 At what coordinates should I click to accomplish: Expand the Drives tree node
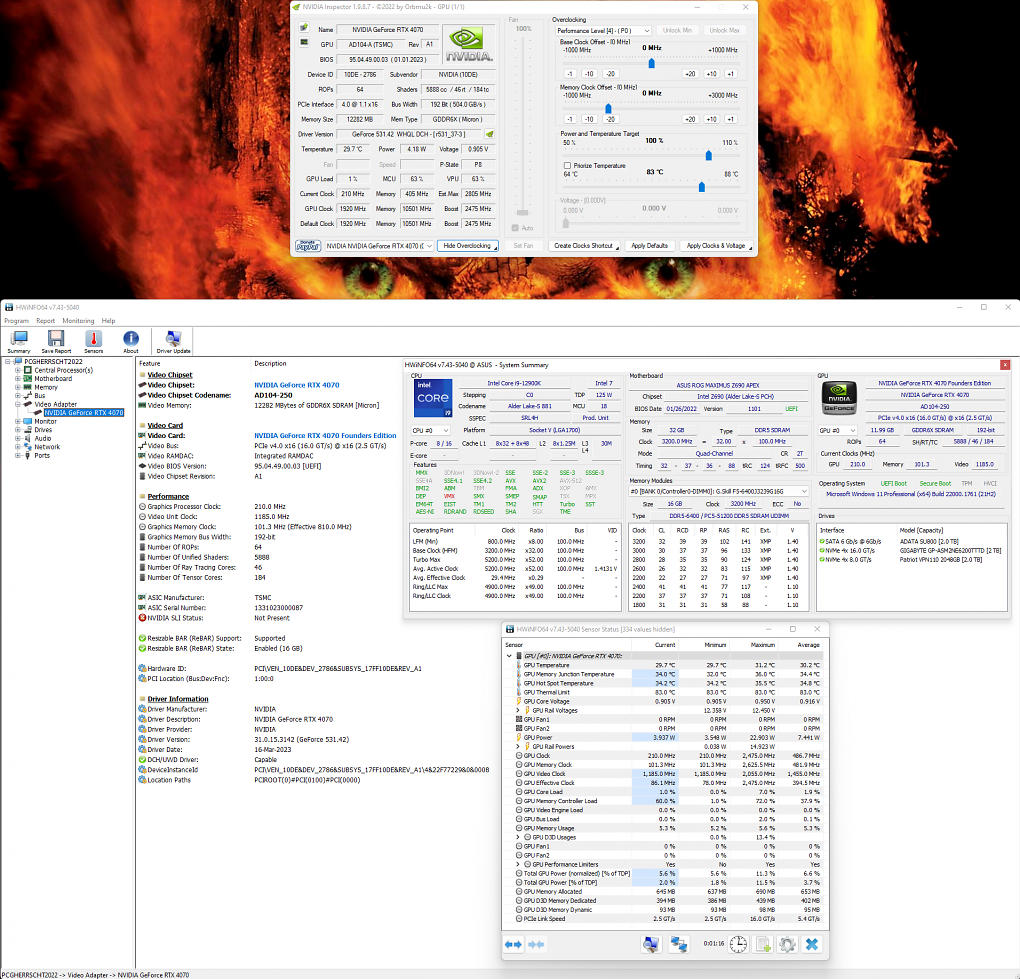(x=18, y=430)
